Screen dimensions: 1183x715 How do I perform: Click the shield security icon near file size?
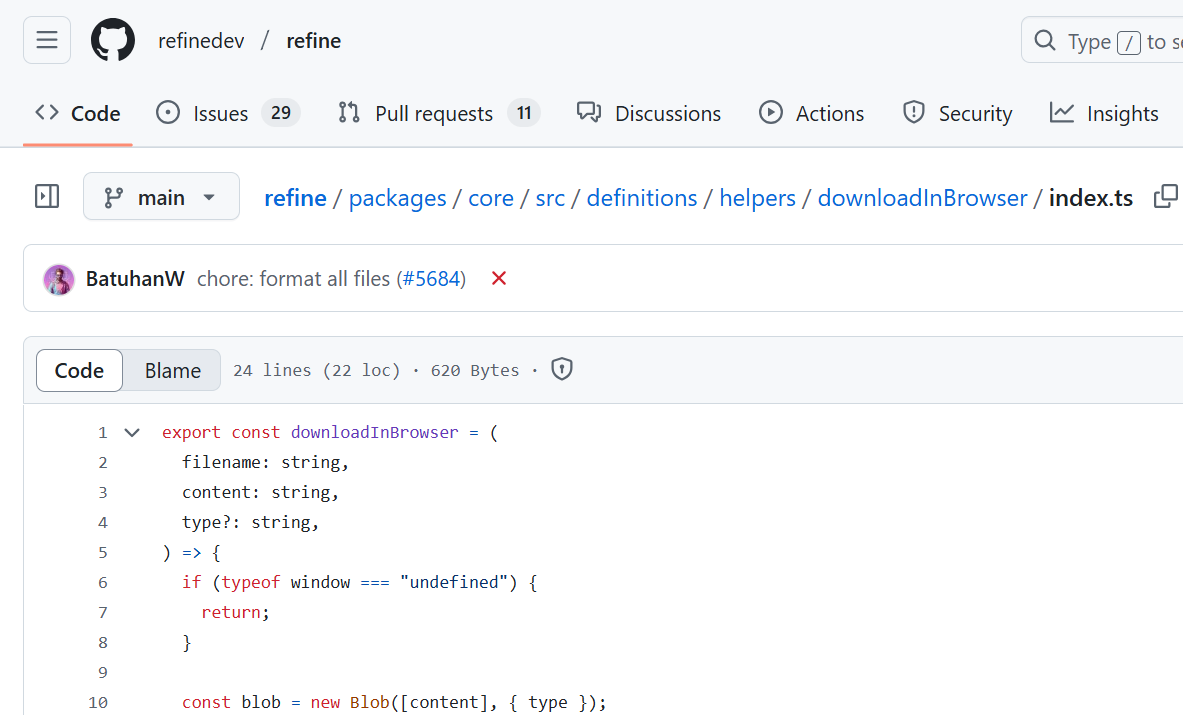point(562,370)
